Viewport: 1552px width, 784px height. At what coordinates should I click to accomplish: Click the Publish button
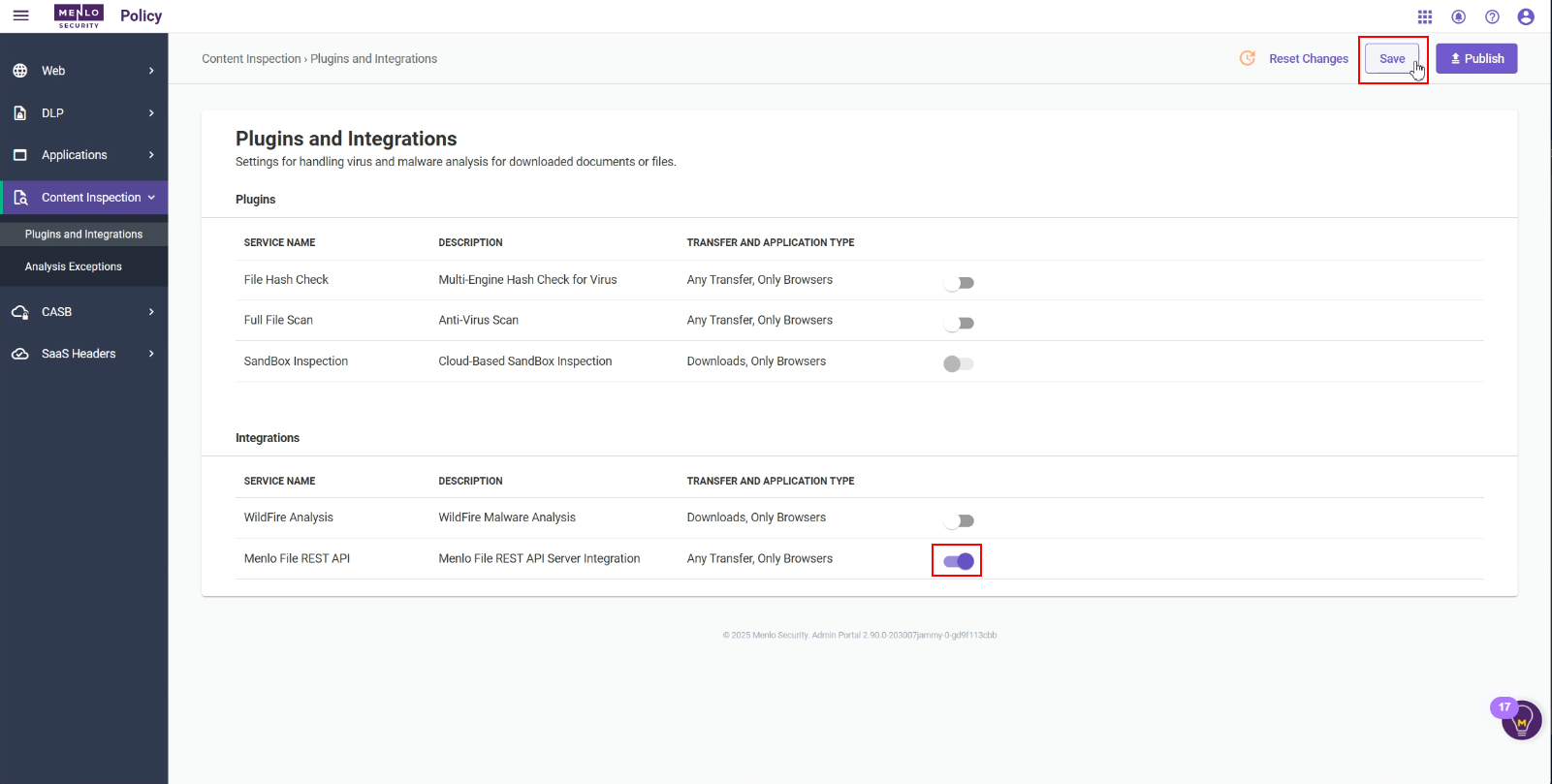(x=1476, y=59)
